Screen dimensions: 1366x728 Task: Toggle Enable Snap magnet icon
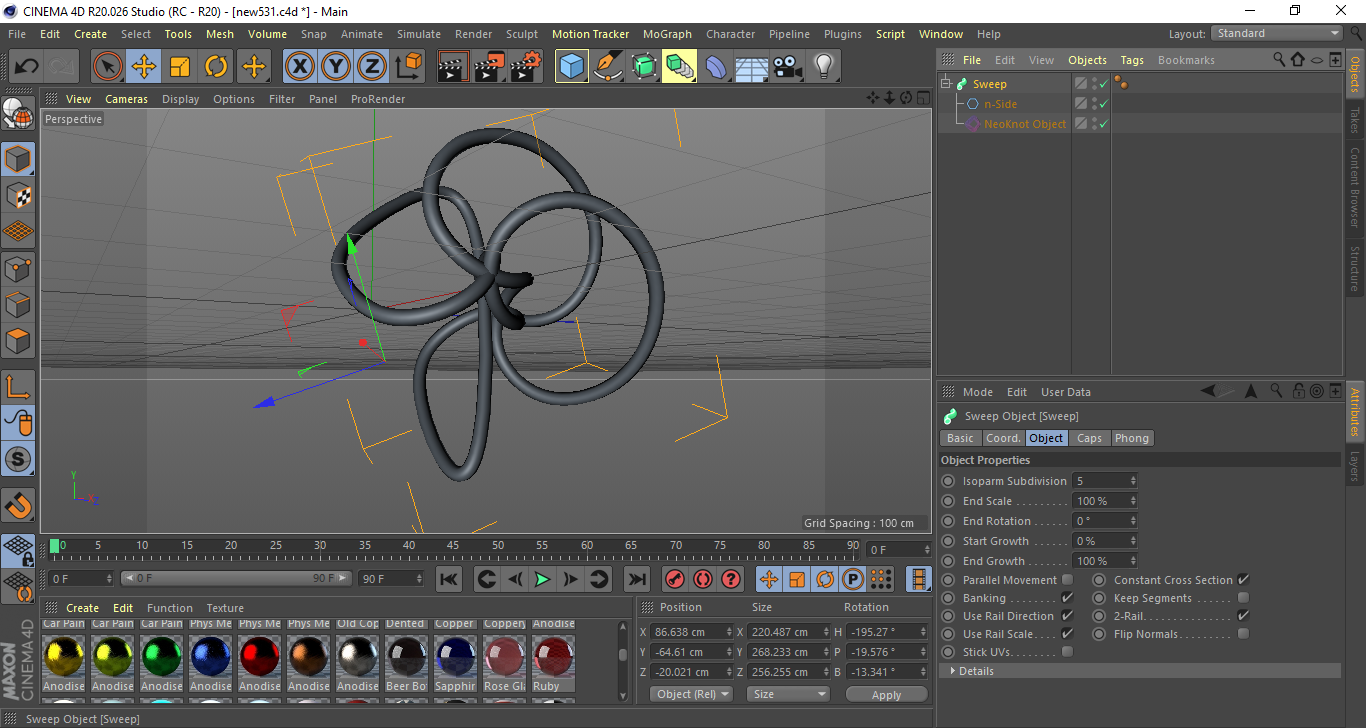[18, 507]
